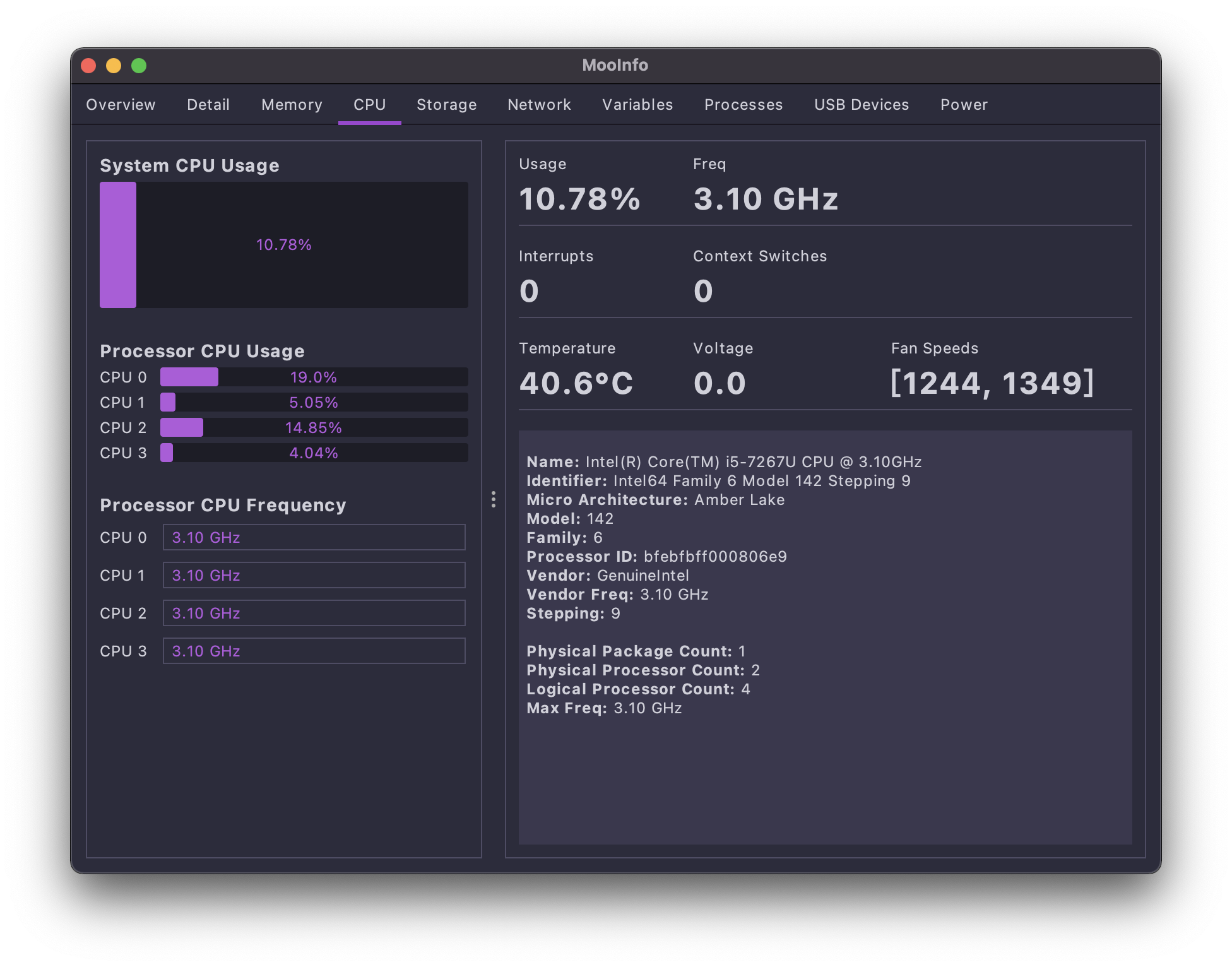The width and height of the screenshot is (1232, 967).
Task: Click the green zoom window button
Action: point(139,66)
